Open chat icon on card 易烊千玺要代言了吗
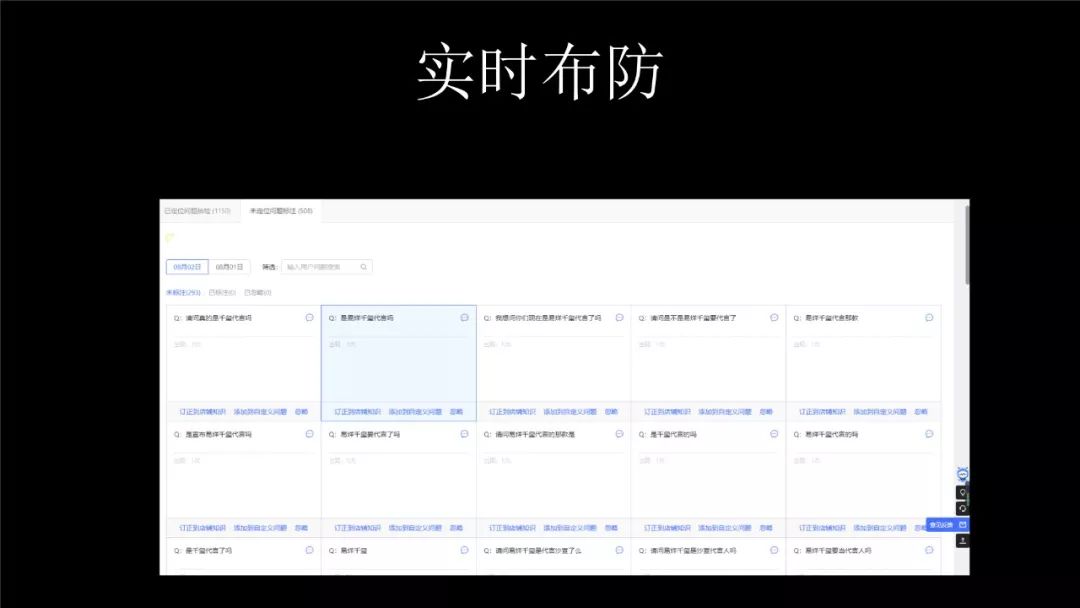 [x=464, y=434]
